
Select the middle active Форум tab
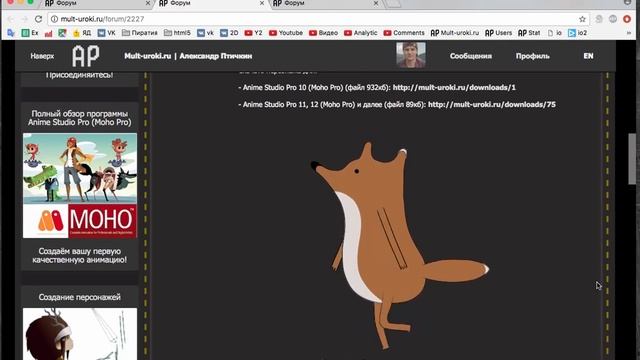(x=209, y=3)
